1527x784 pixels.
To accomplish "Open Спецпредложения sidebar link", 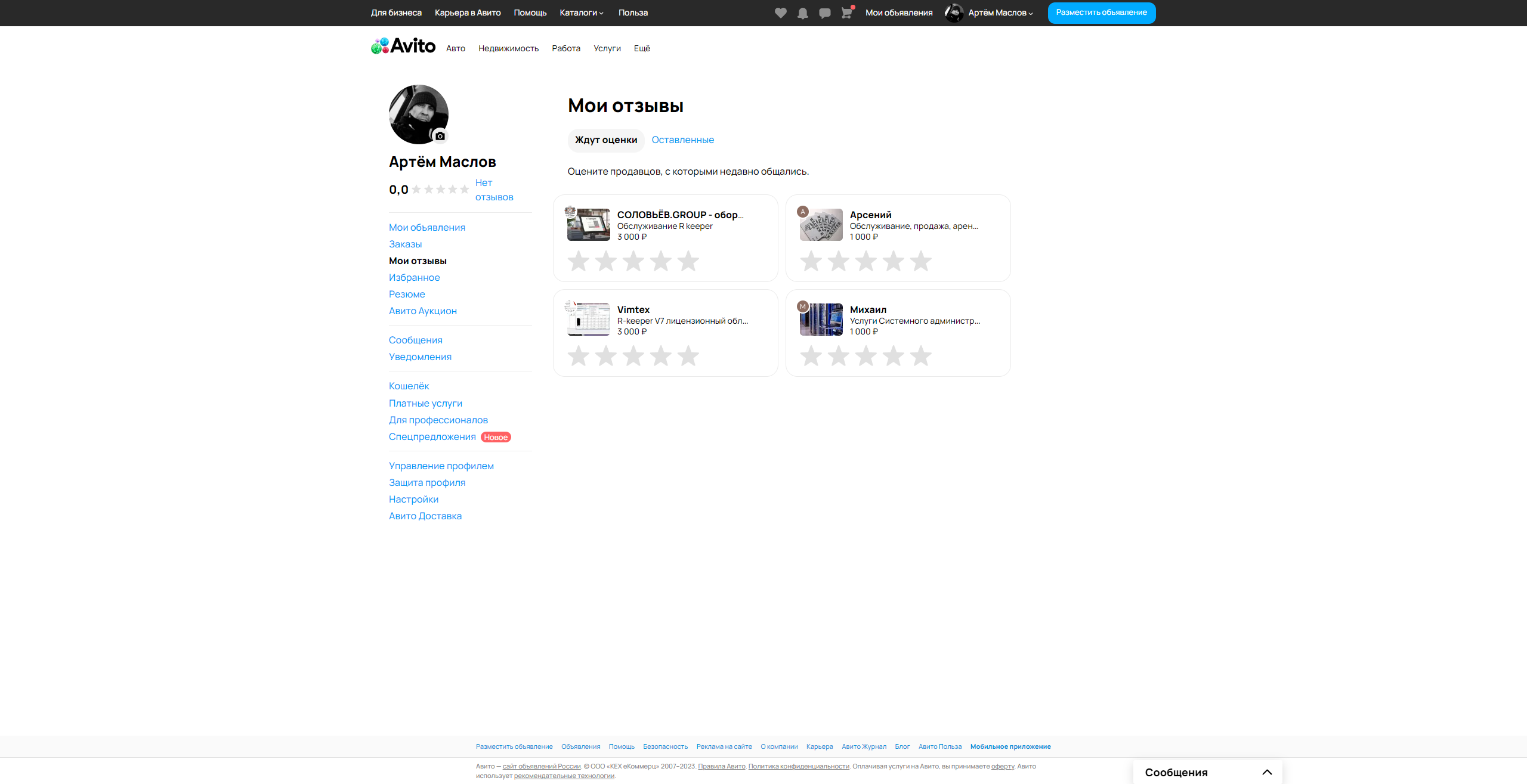I will click(x=432, y=437).
